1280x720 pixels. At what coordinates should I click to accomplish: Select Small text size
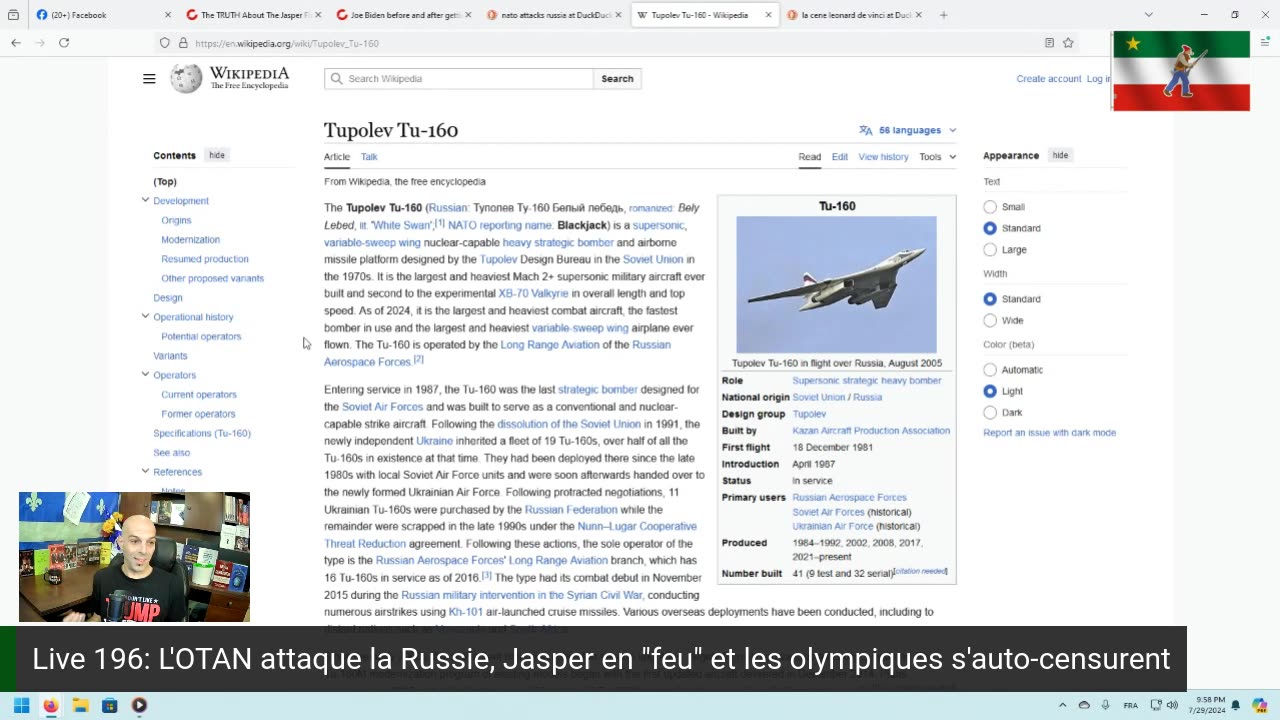[x=990, y=207]
